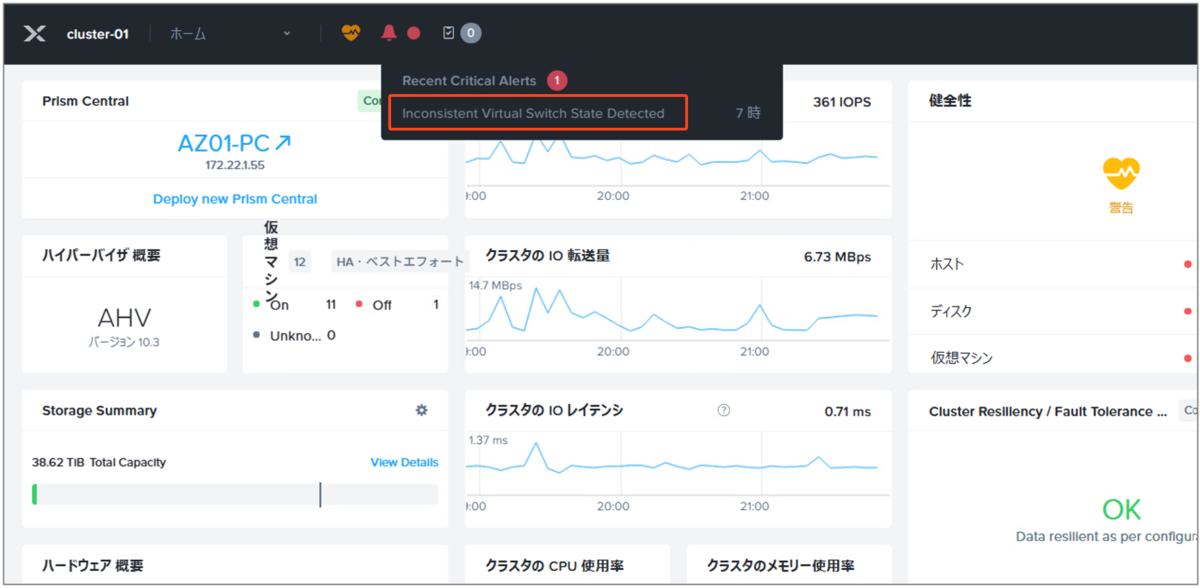1200x588 pixels.
Task: Click the 6.73 MBps transfer value
Action: (837, 257)
